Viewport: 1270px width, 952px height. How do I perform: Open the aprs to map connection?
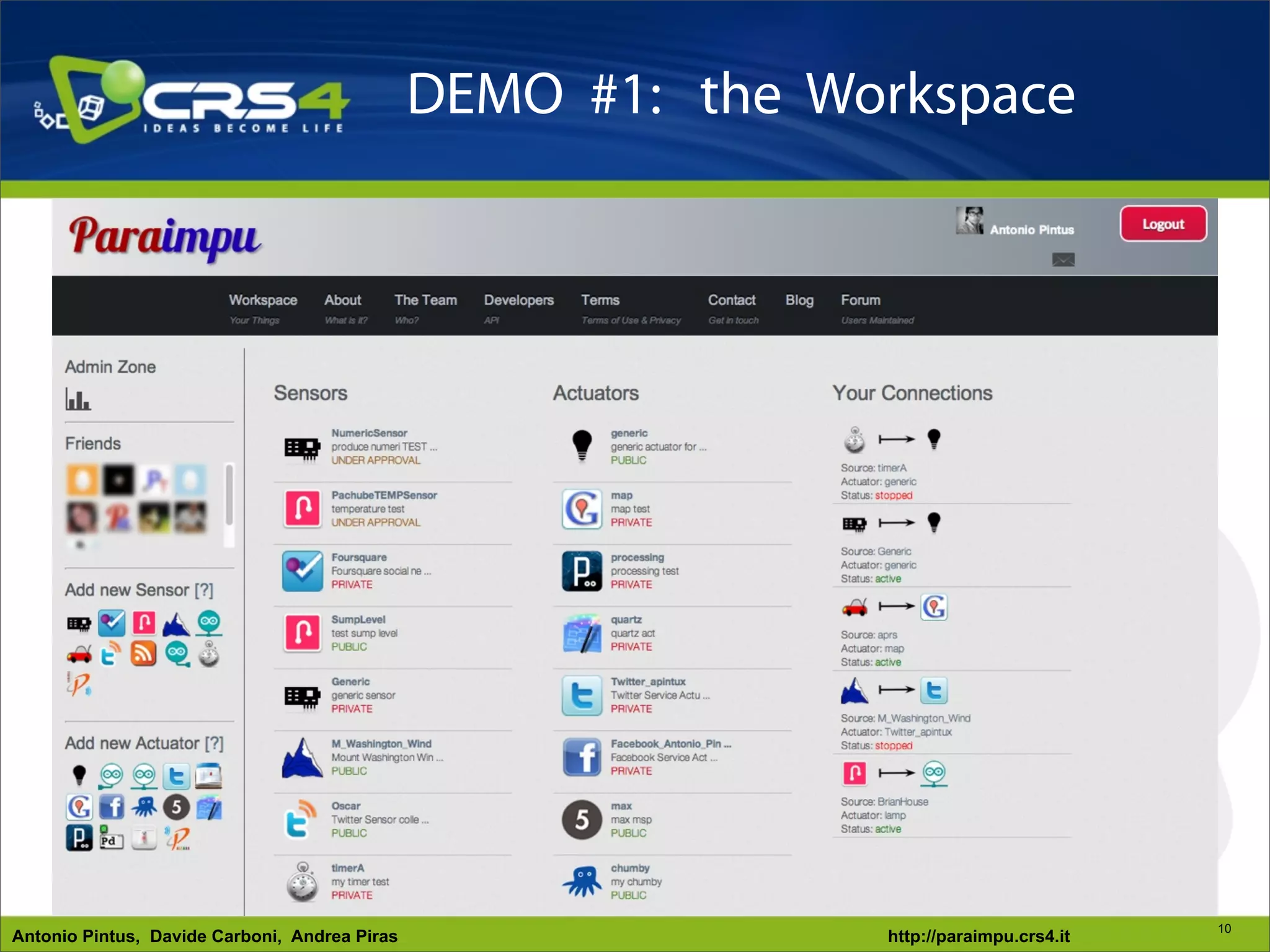point(951,630)
